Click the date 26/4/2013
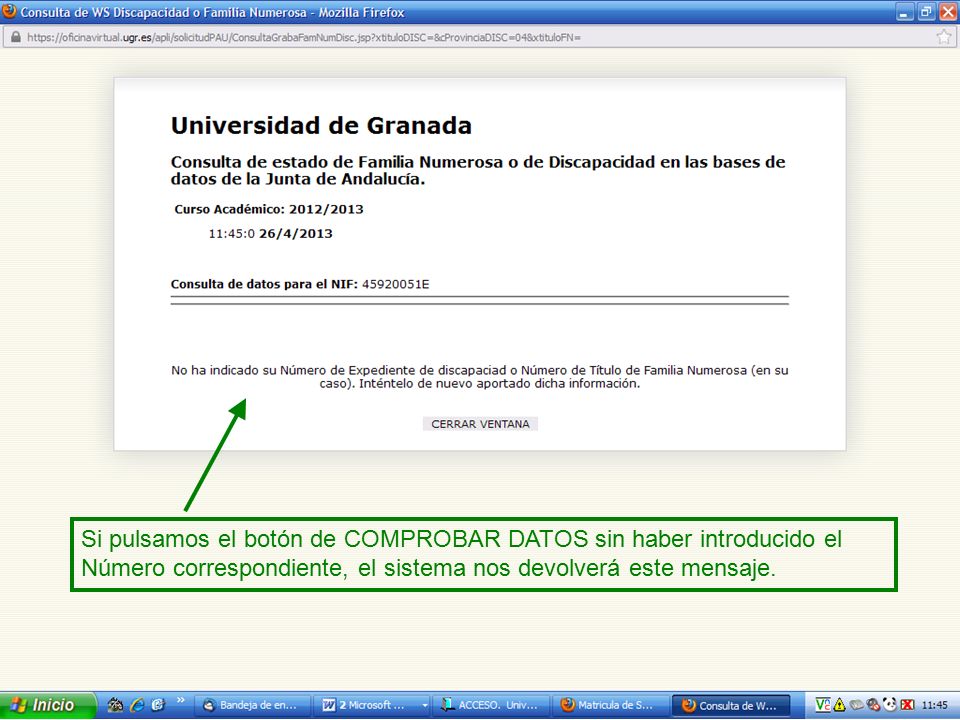Screen dimensions: 960x720 296,233
